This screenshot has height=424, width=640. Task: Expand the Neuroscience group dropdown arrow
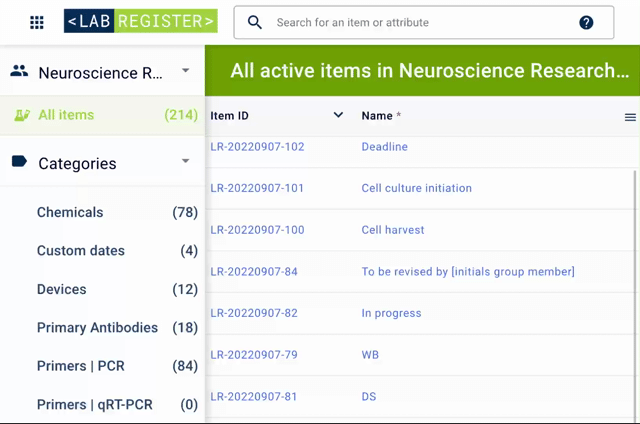[185, 70]
